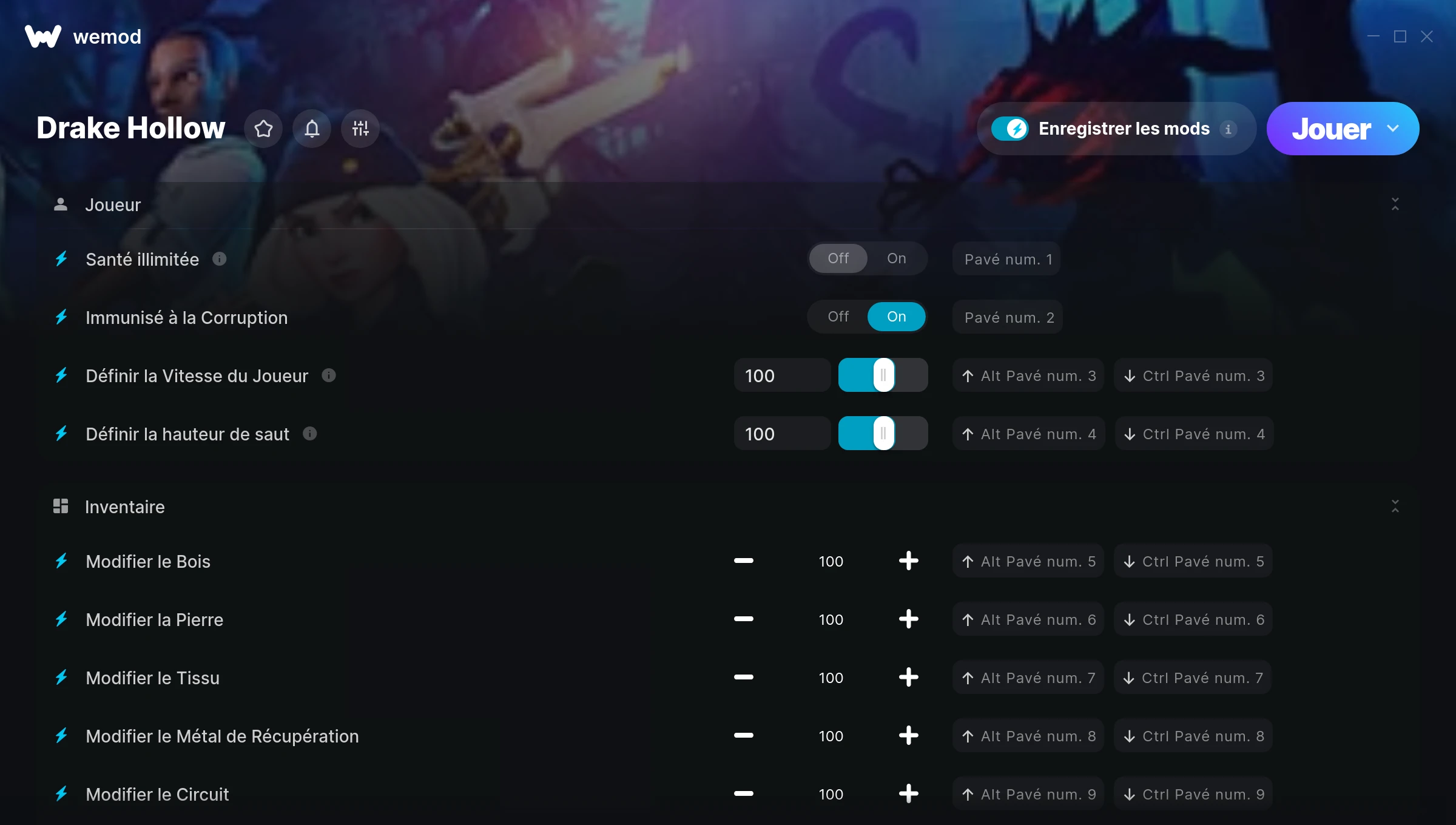Open the Jouer dropdown arrow
Screen dimensions: 1456x825
click(x=1394, y=129)
